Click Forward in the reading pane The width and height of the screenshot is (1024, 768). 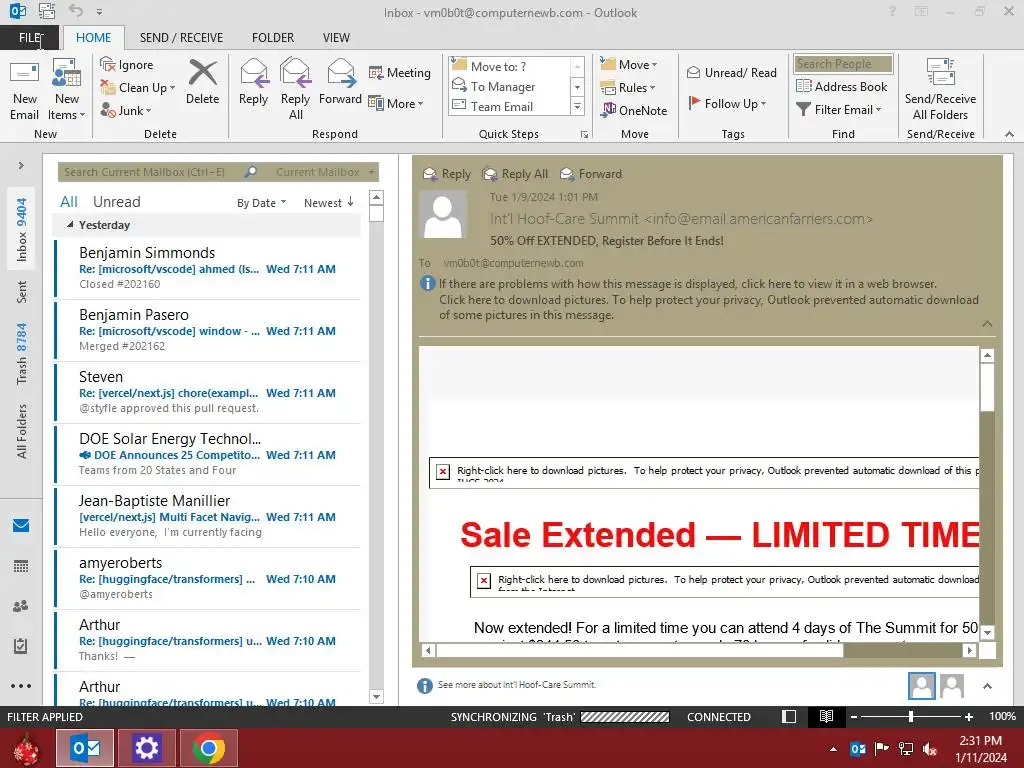click(591, 174)
